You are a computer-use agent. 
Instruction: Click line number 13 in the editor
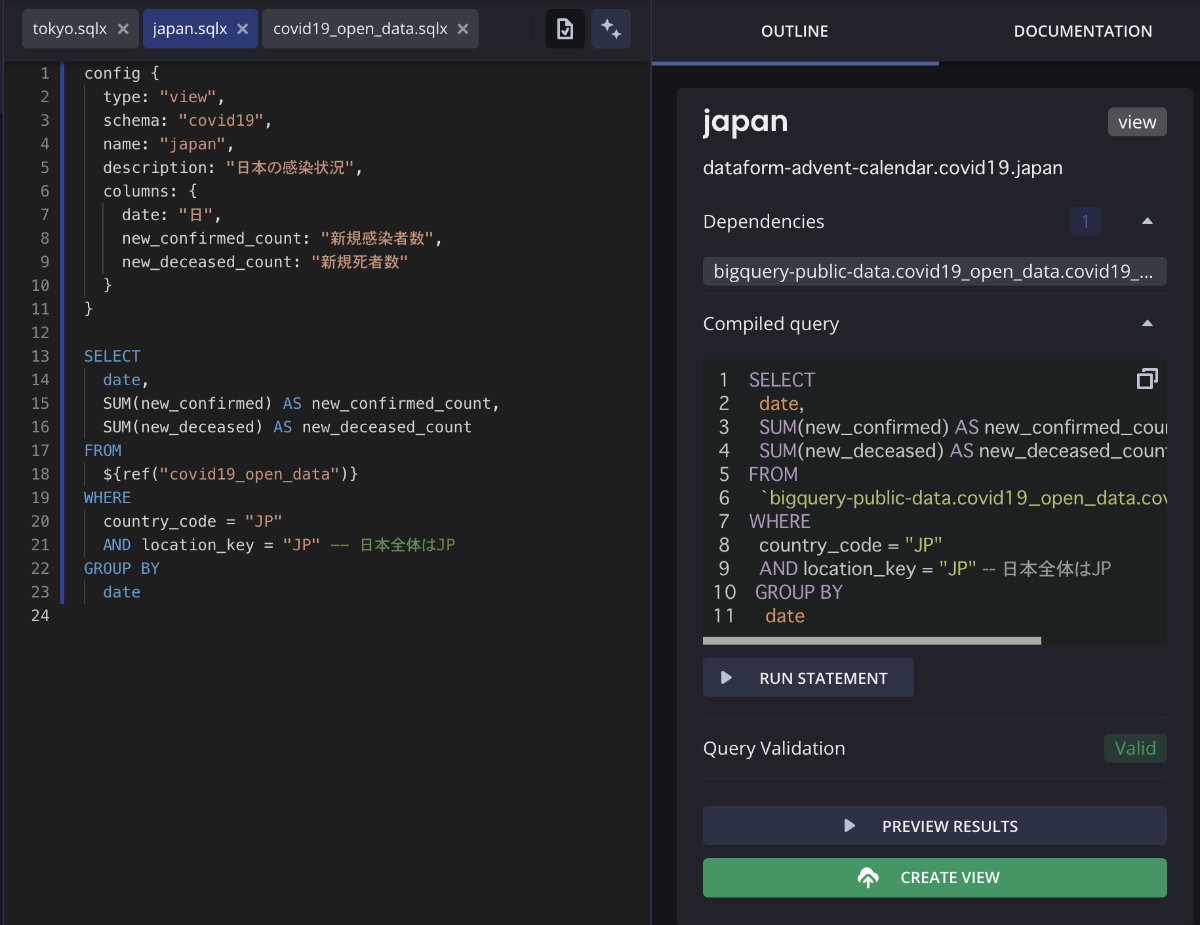(x=40, y=356)
